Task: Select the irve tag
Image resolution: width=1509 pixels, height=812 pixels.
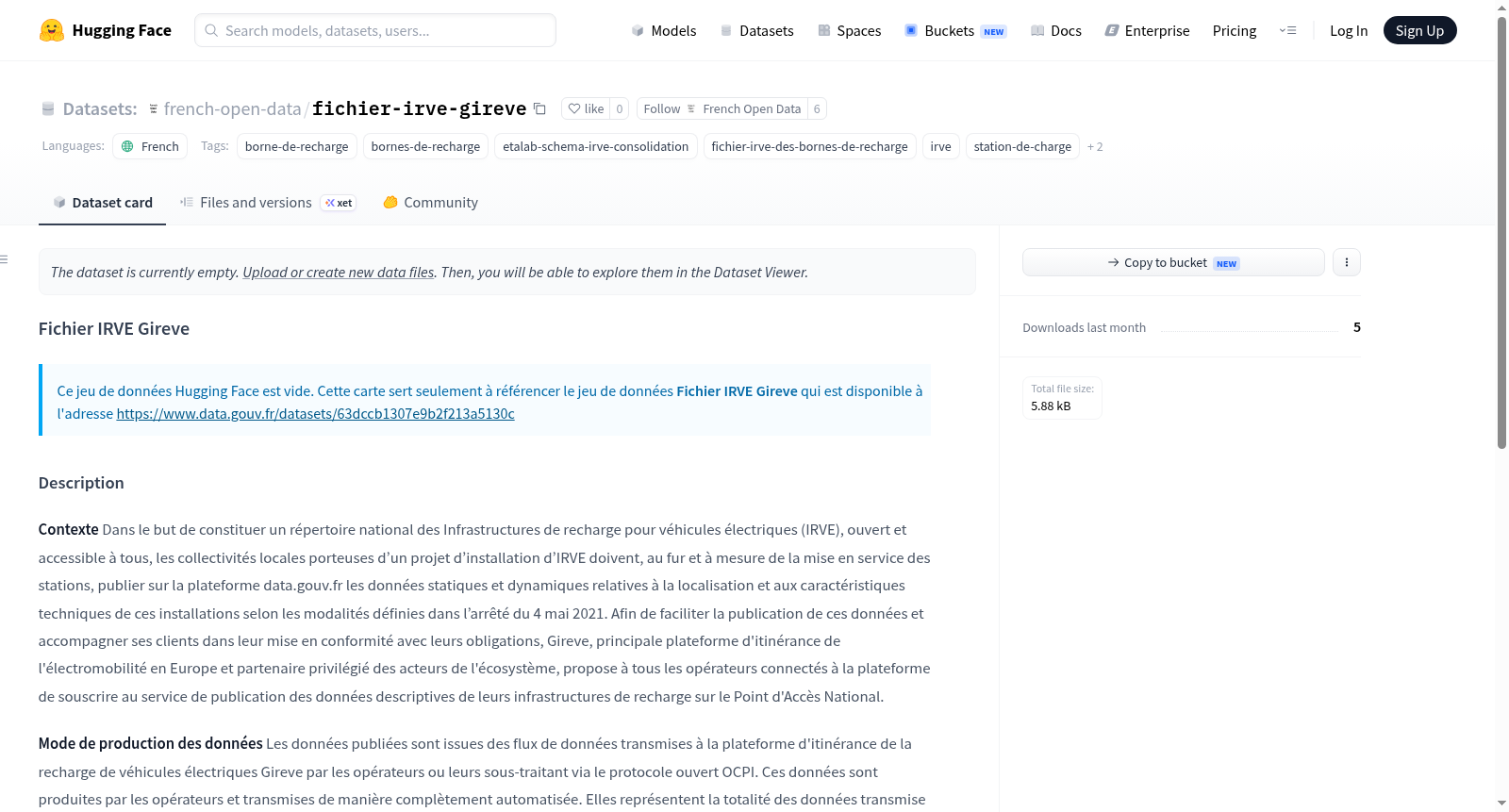Action: click(x=941, y=146)
